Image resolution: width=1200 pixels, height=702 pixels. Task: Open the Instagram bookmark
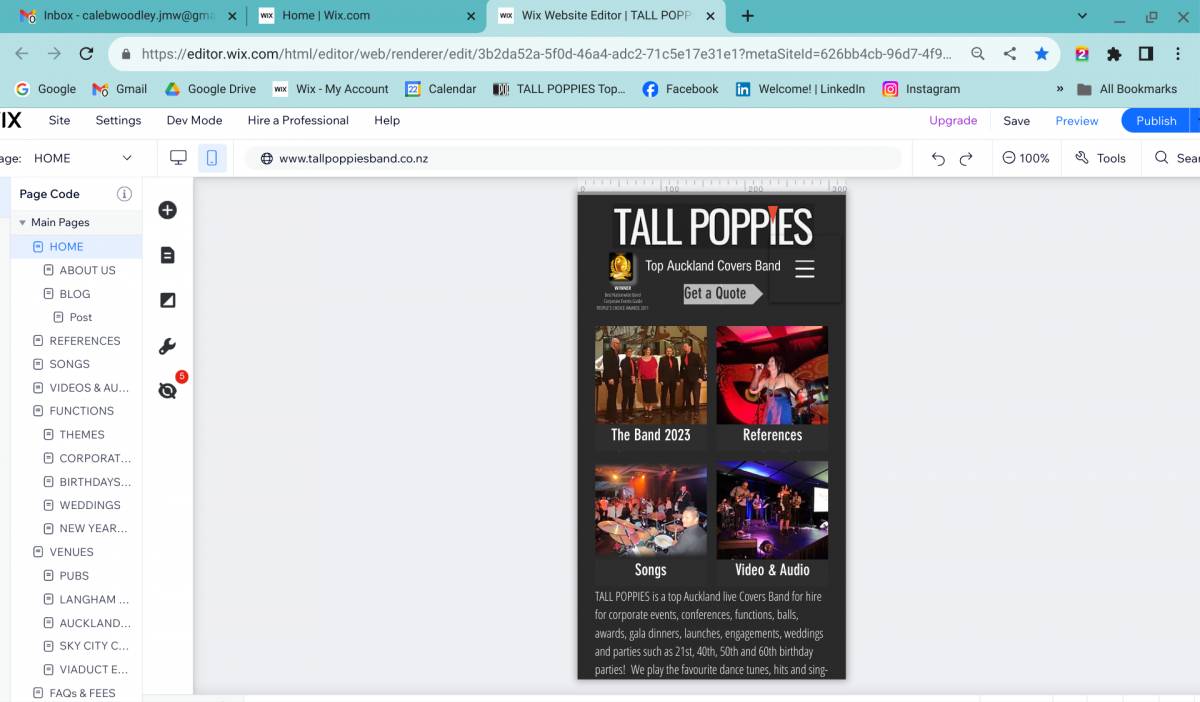click(921, 89)
